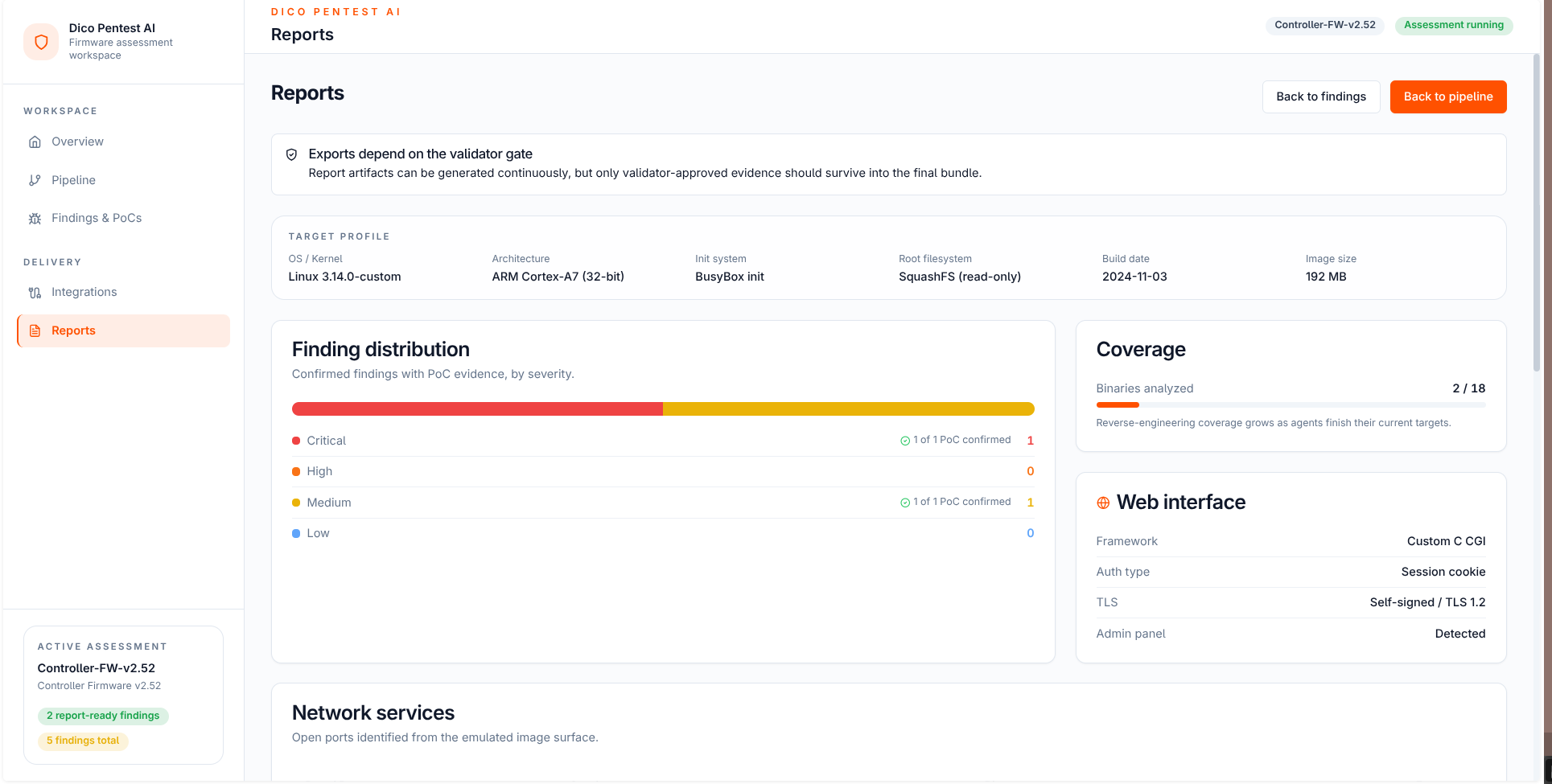Click the validator gate shield-check icon
The height and width of the screenshot is (784, 1552).
292,154
